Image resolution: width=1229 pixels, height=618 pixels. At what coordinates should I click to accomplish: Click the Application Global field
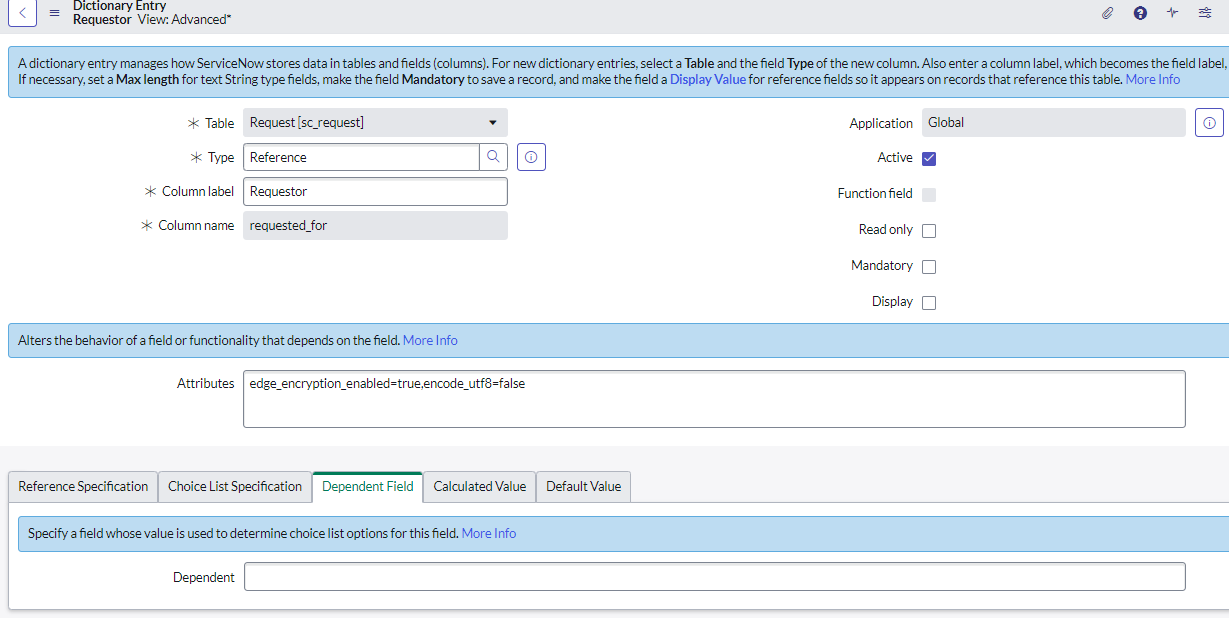pos(1054,123)
